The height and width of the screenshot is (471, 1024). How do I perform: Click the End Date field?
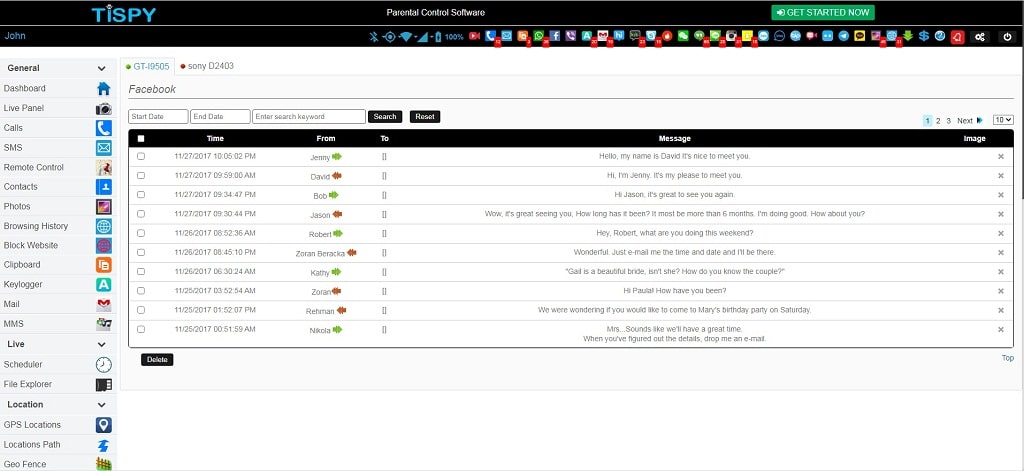coord(220,116)
